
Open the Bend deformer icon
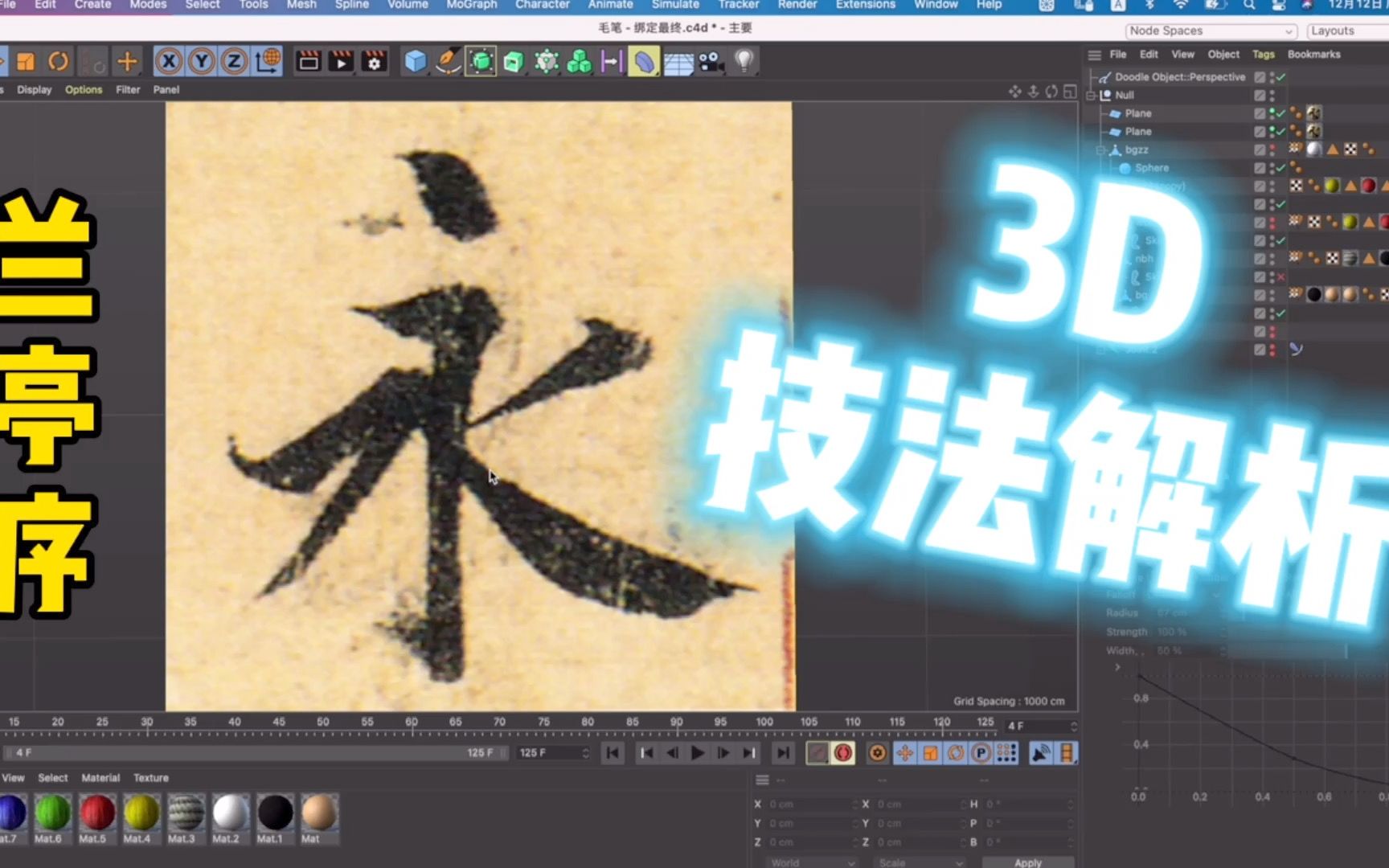coord(645,61)
